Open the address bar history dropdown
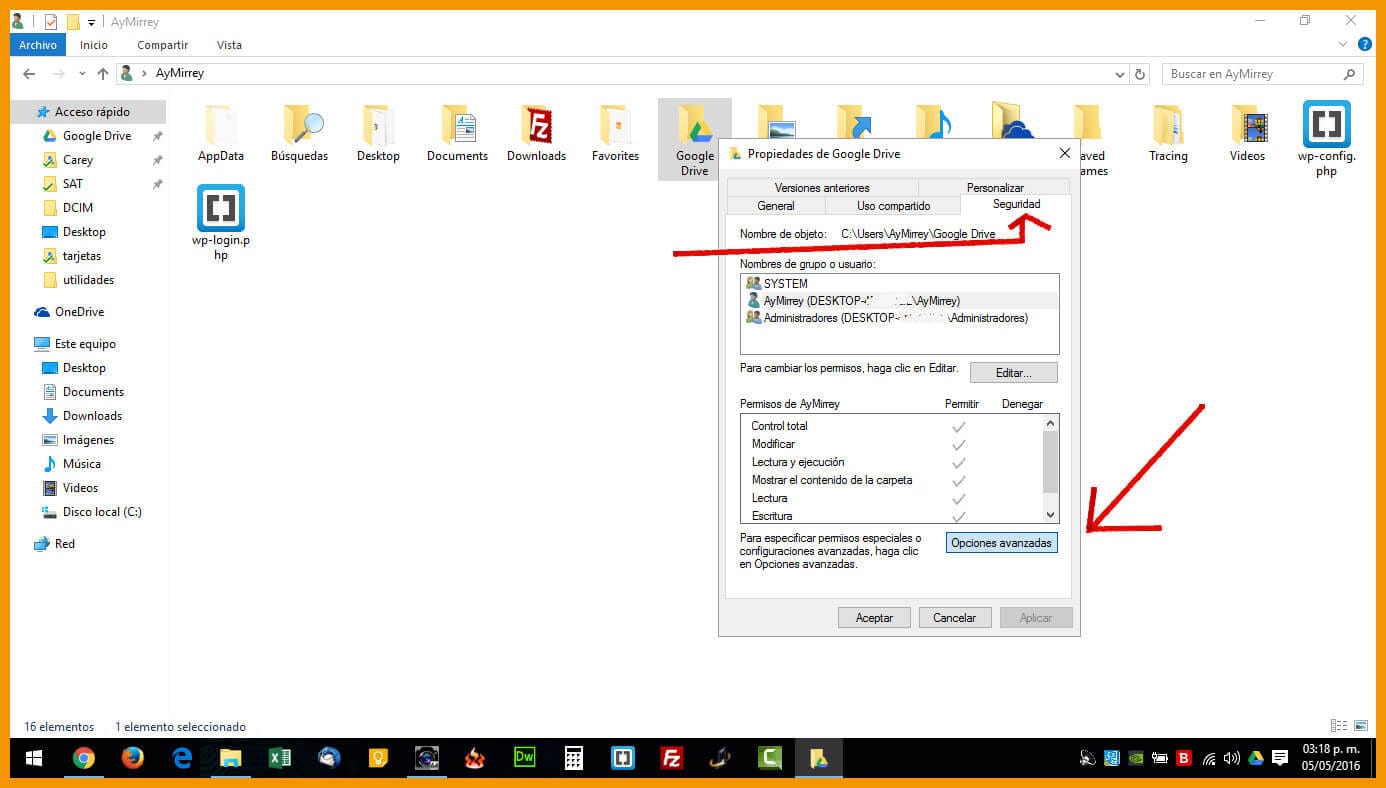Screen dimensions: 1386x788 tap(1120, 74)
